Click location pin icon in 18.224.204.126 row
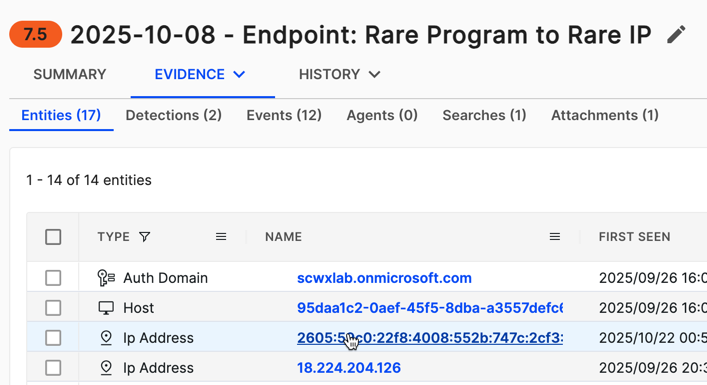The image size is (707, 385). 106,368
